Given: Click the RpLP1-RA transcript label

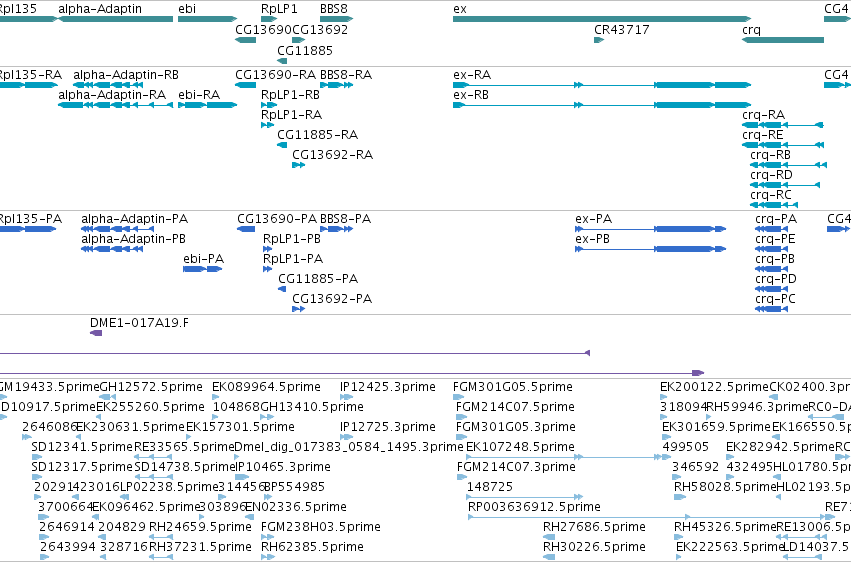Looking at the screenshot, I should coord(291,114).
